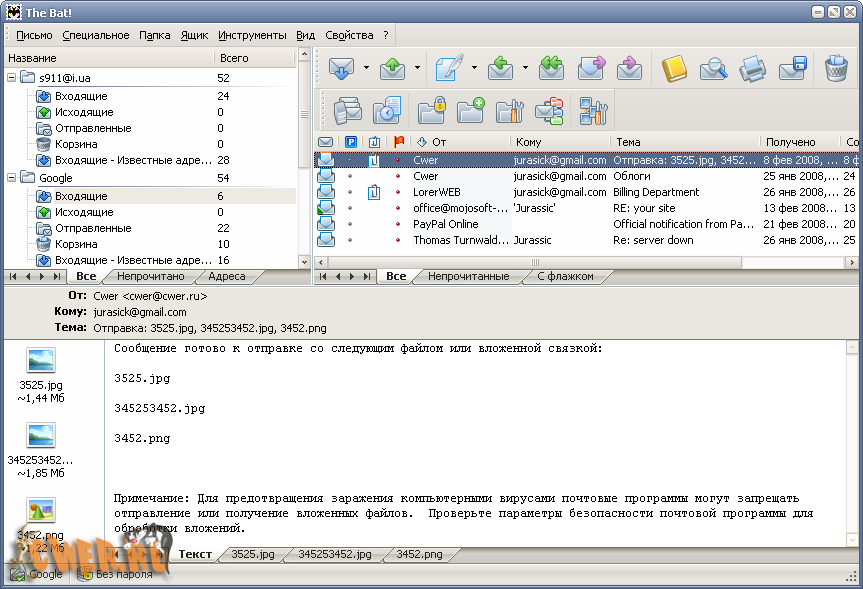Collapse the s911@i.ua account tree
This screenshot has height=589, width=863.
pos(13,77)
